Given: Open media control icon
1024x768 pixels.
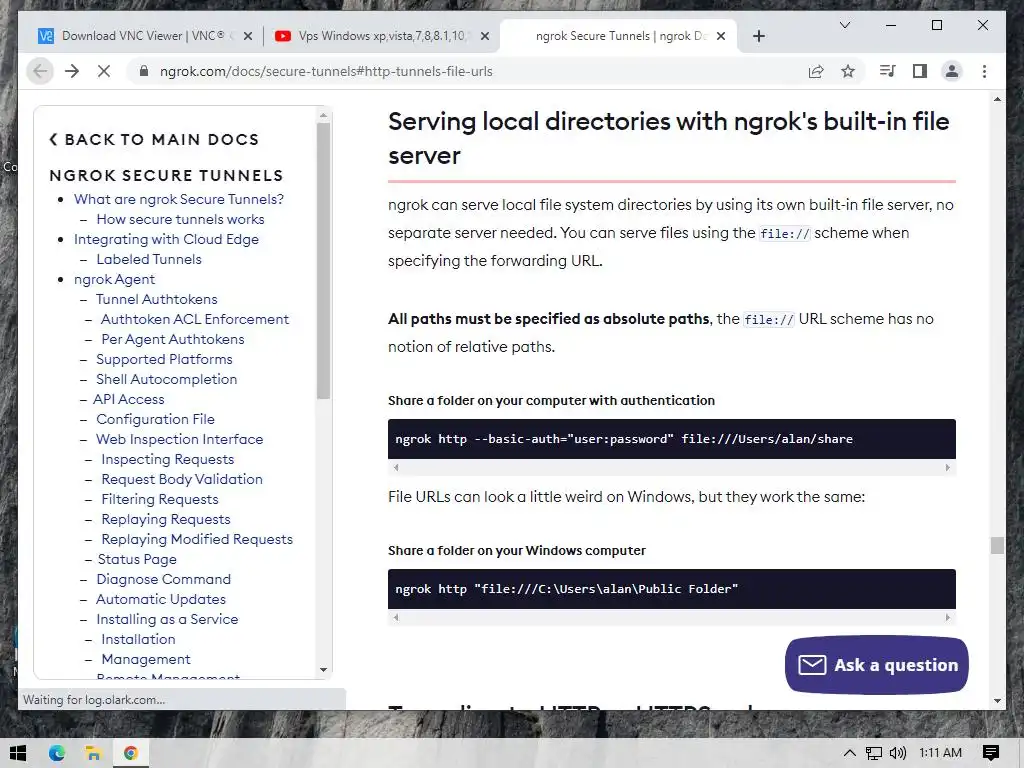Looking at the screenshot, I should point(888,71).
